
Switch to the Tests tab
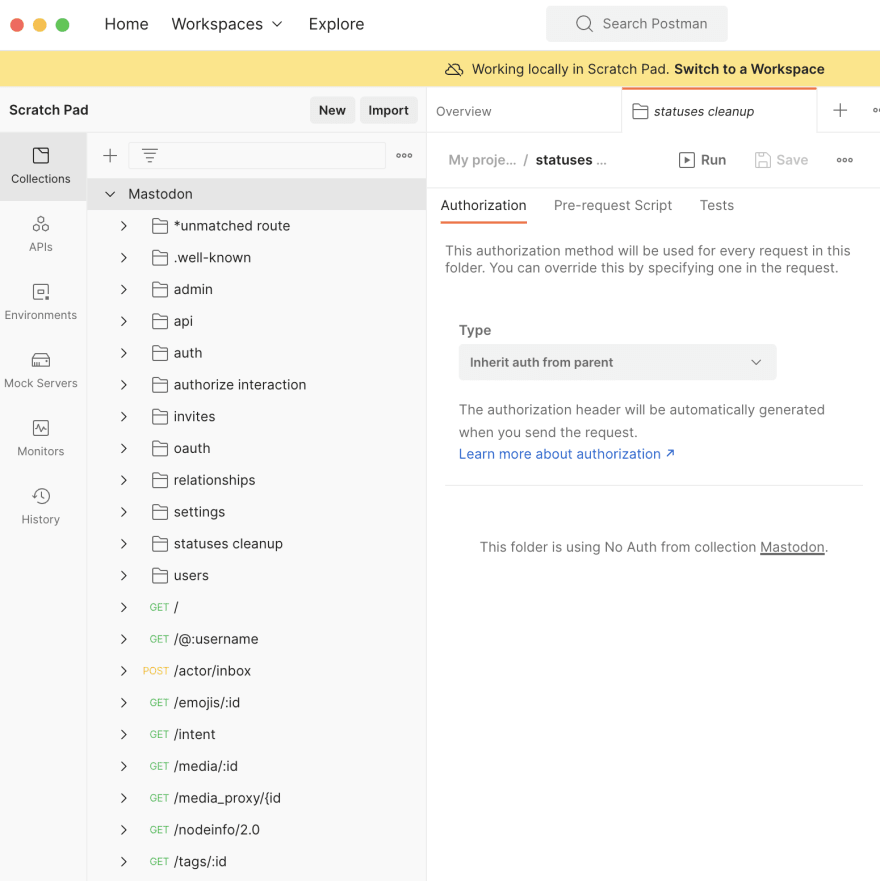pos(716,205)
